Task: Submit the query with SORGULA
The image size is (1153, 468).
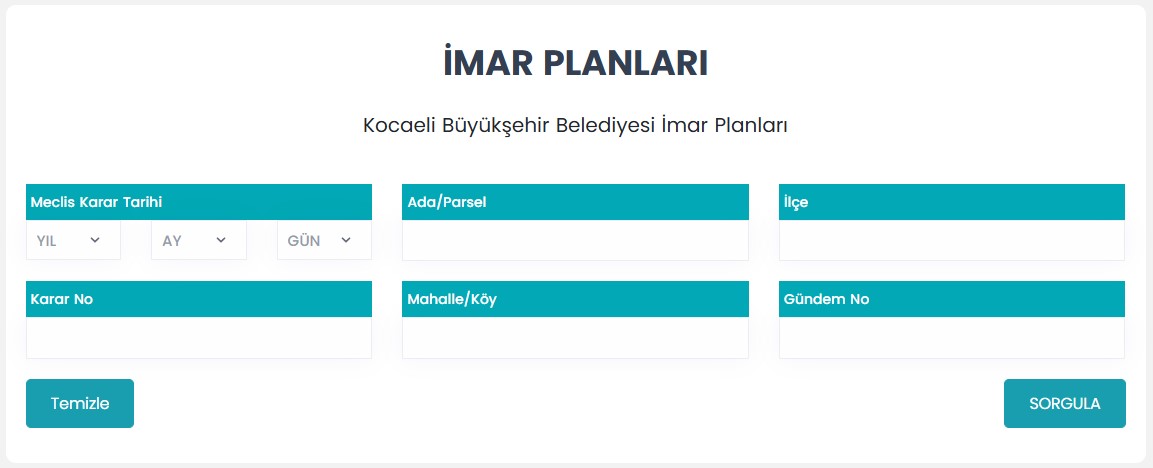Action: (1064, 404)
